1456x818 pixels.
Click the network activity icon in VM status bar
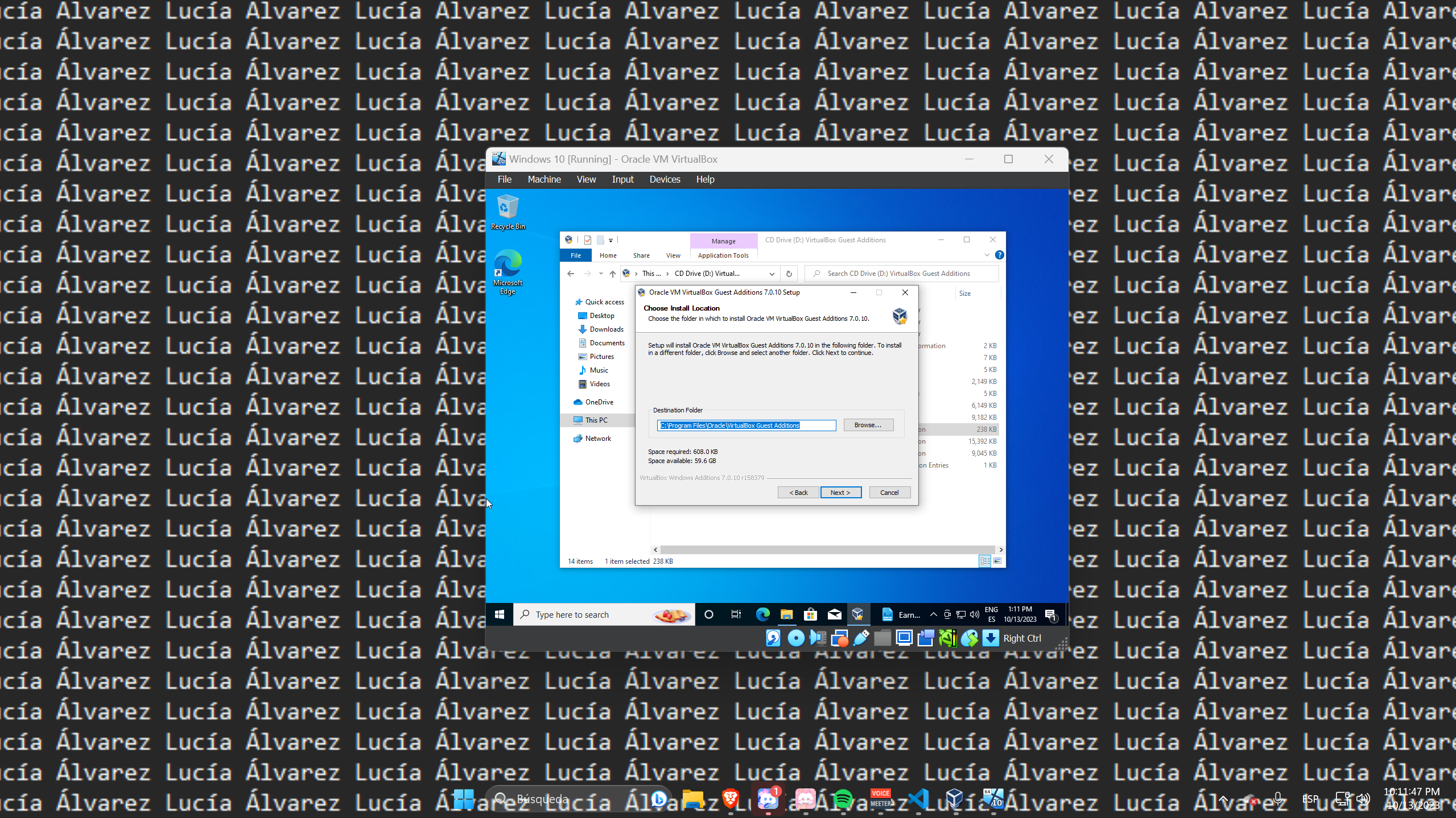click(x=840, y=638)
